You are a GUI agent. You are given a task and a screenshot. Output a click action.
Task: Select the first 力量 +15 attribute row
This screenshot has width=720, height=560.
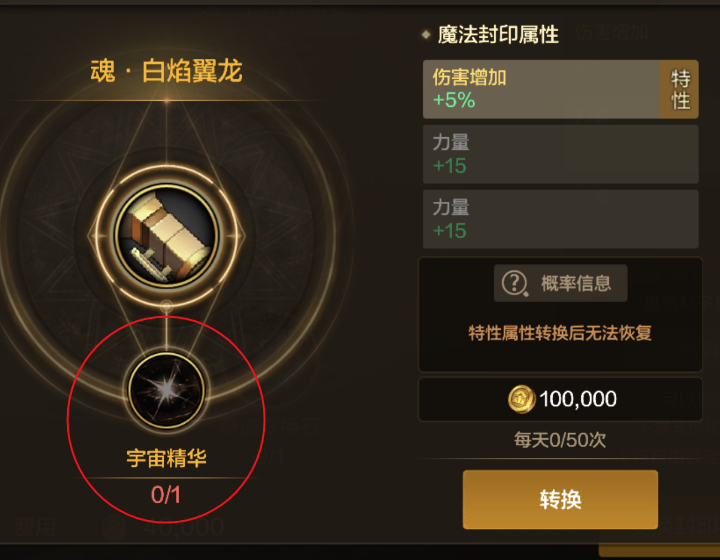(561, 154)
